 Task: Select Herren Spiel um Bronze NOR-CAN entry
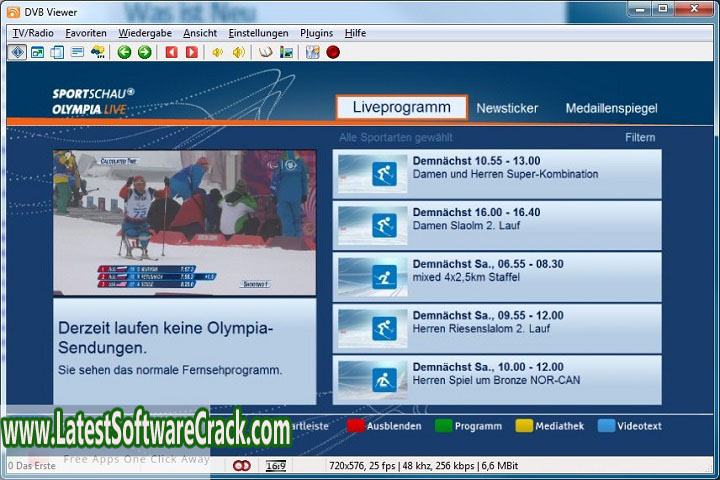pos(497,380)
